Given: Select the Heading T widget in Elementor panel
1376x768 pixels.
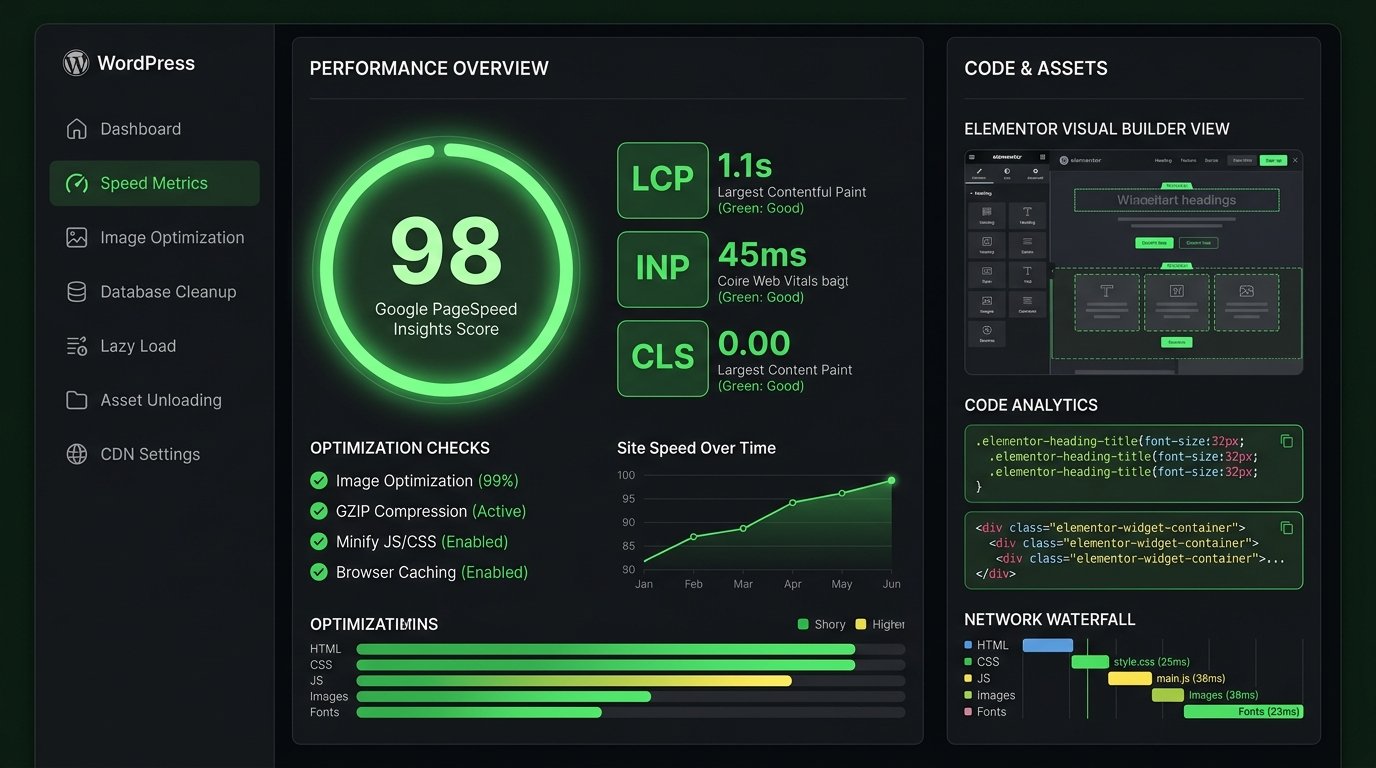Looking at the screenshot, I should click(x=1027, y=216).
